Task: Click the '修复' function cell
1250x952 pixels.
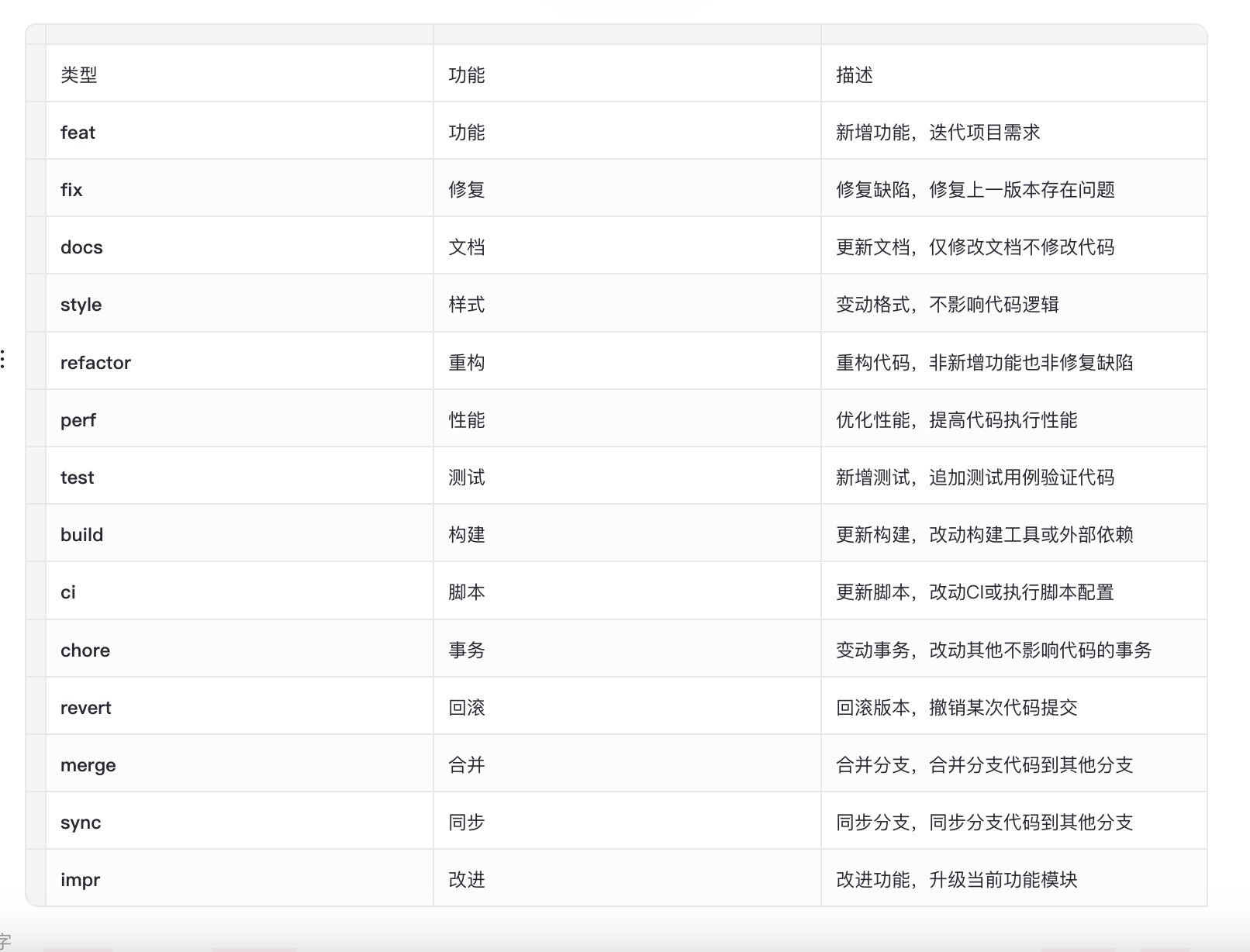Action: click(x=627, y=188)
